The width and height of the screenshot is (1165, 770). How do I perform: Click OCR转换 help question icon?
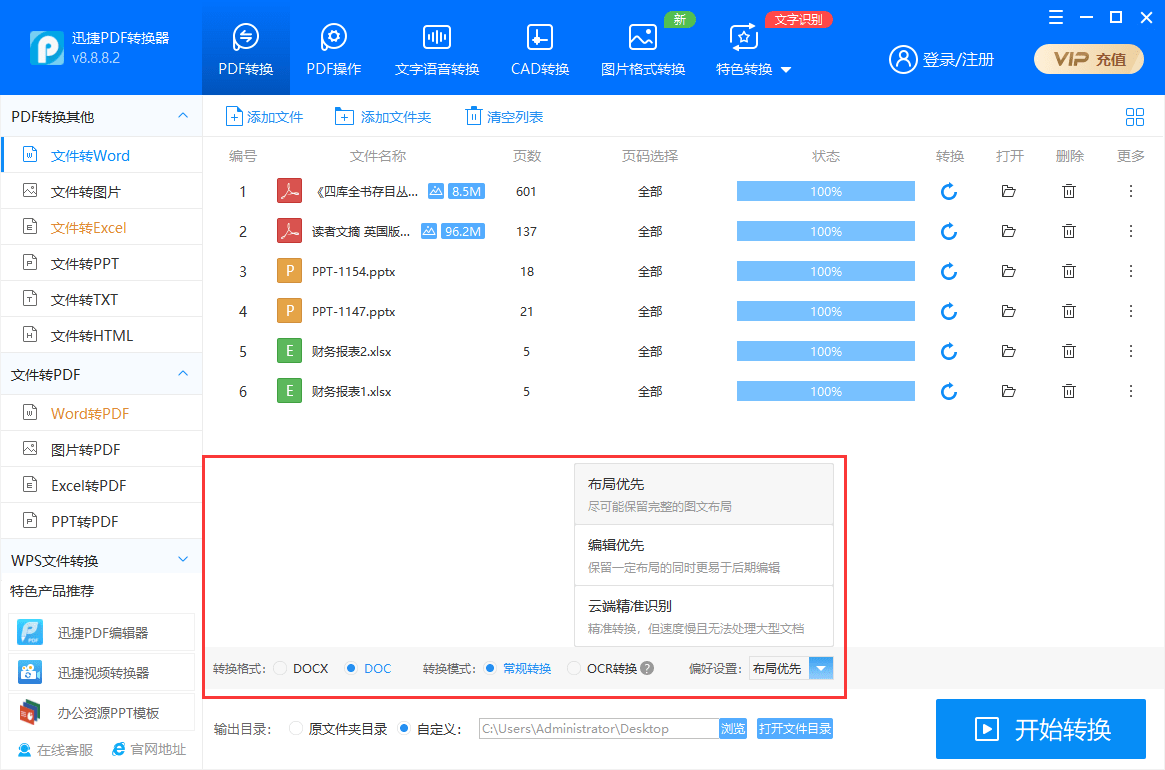647,668
